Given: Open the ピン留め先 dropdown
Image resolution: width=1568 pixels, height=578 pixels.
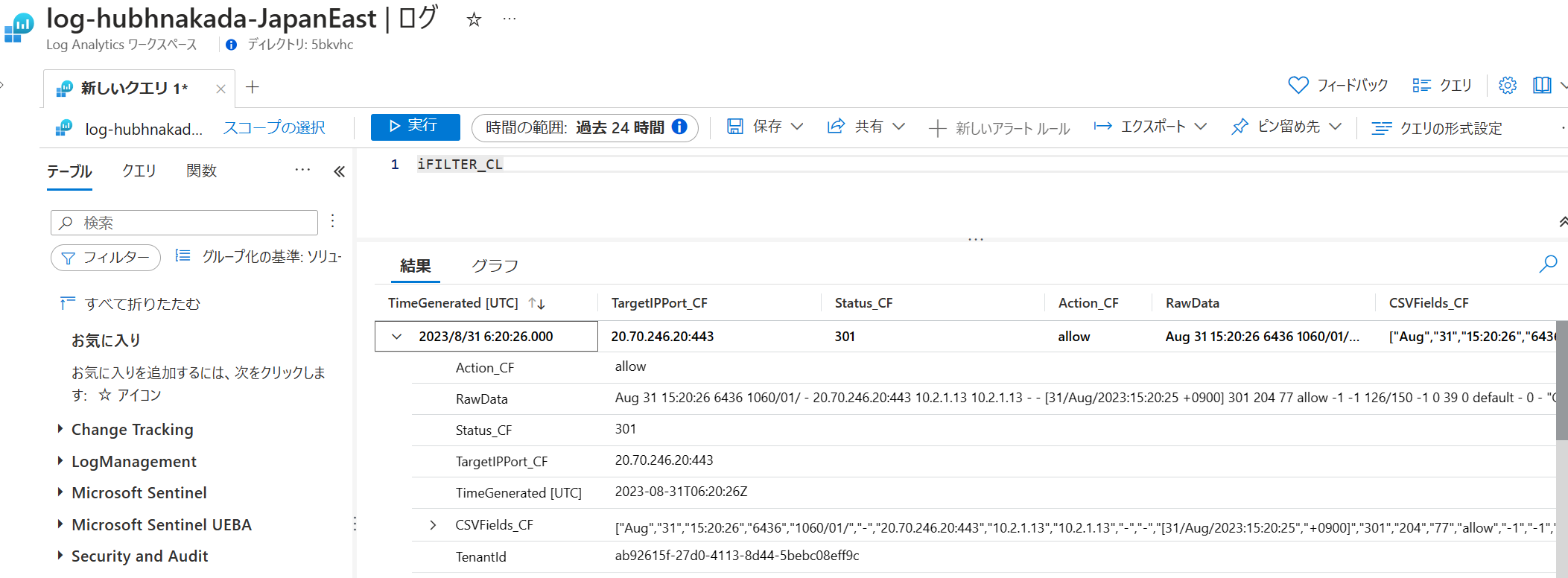Looking at the screenshot, I should point(1286,127).
